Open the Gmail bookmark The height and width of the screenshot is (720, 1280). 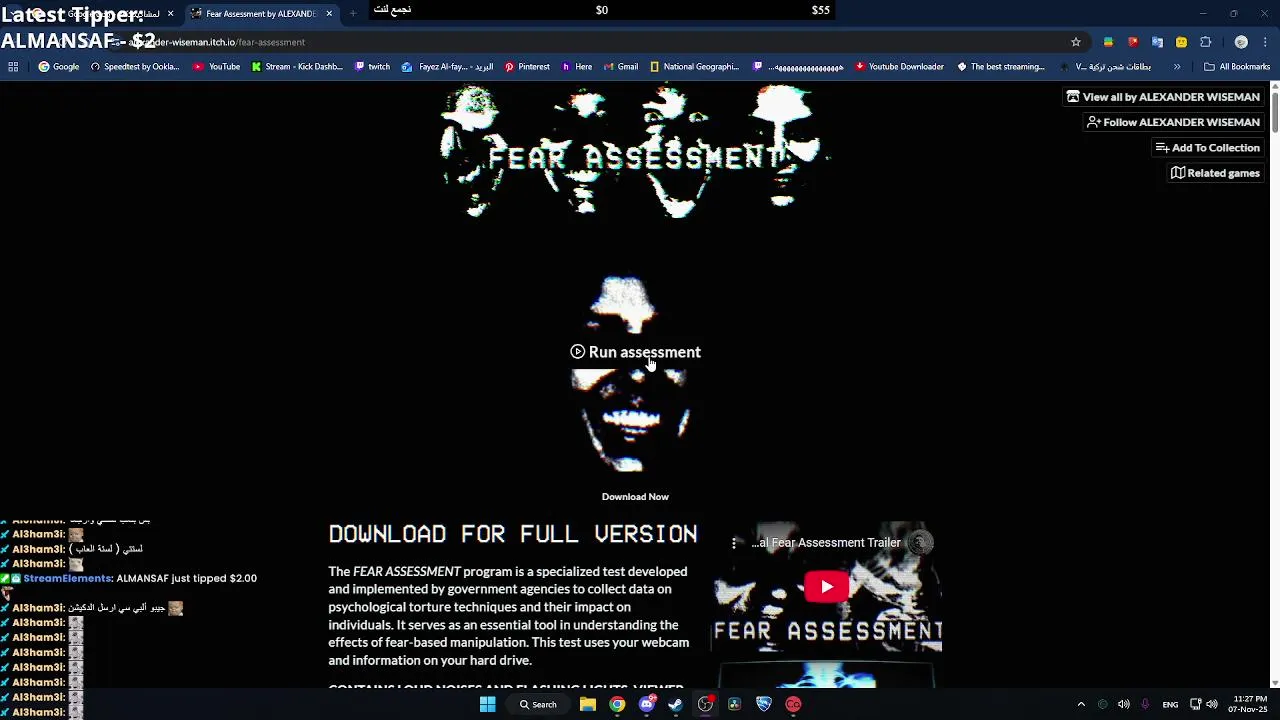pos(621,67)
